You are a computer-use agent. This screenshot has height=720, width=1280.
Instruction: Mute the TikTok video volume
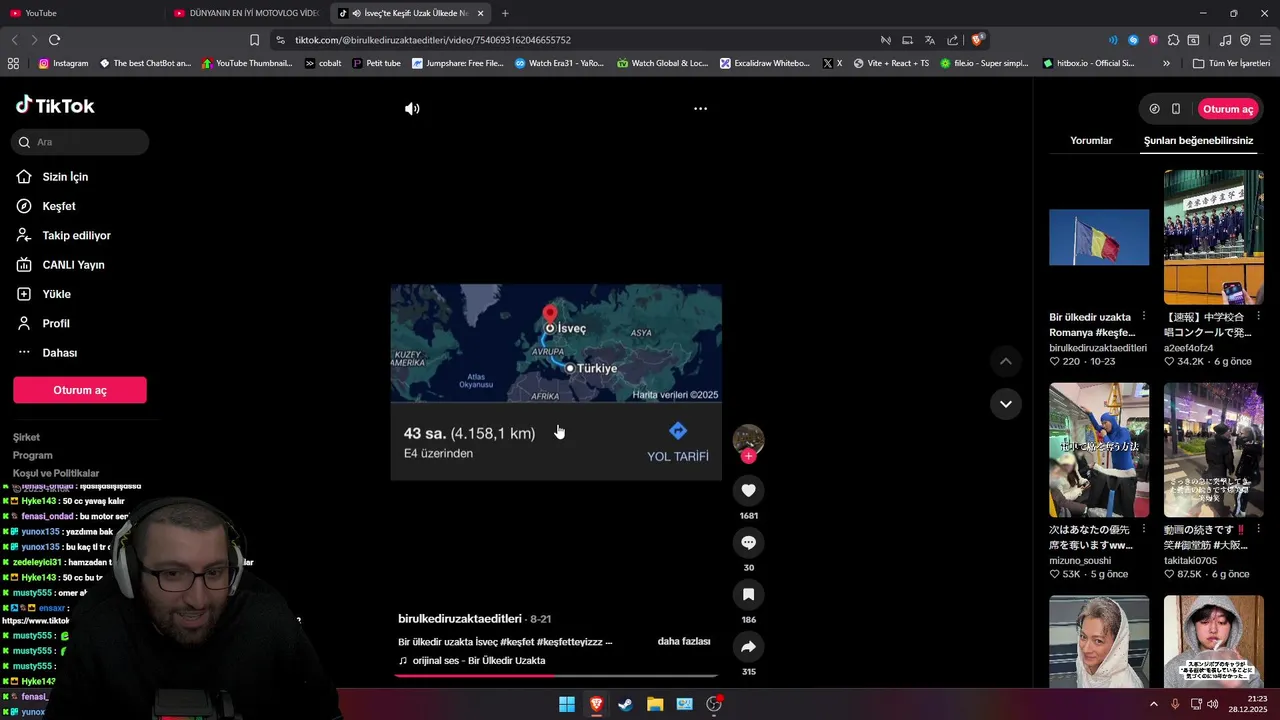pyautogui.click(x=412, y=109)
